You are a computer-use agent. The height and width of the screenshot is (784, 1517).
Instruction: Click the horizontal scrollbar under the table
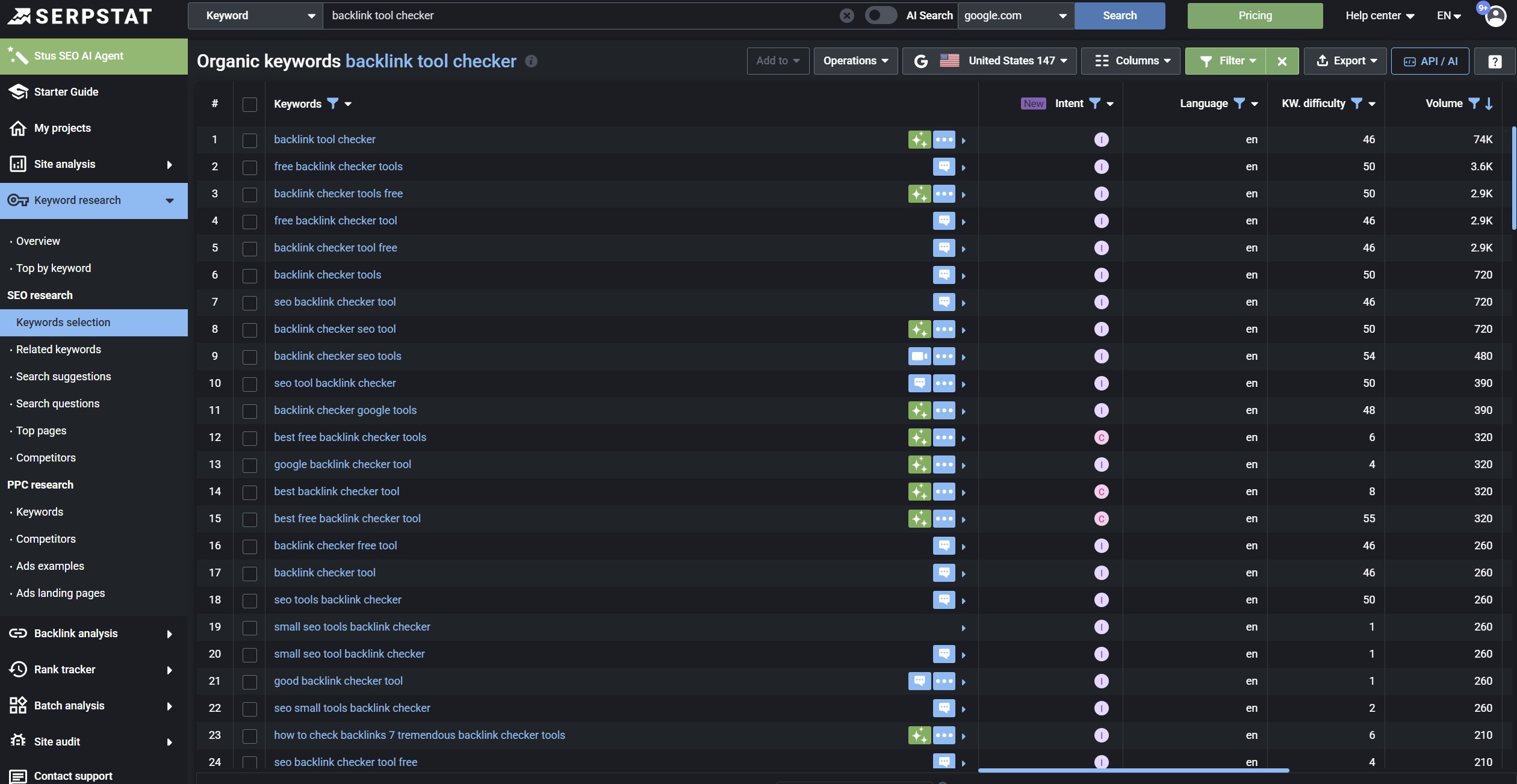coord(1134,770)
